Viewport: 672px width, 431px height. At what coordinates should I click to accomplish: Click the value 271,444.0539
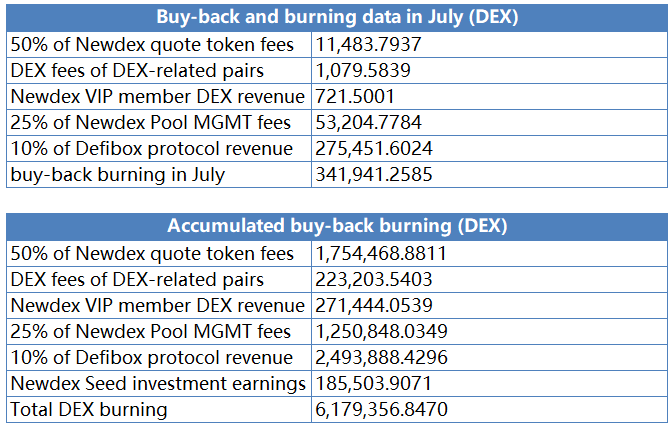click(374, 305)
